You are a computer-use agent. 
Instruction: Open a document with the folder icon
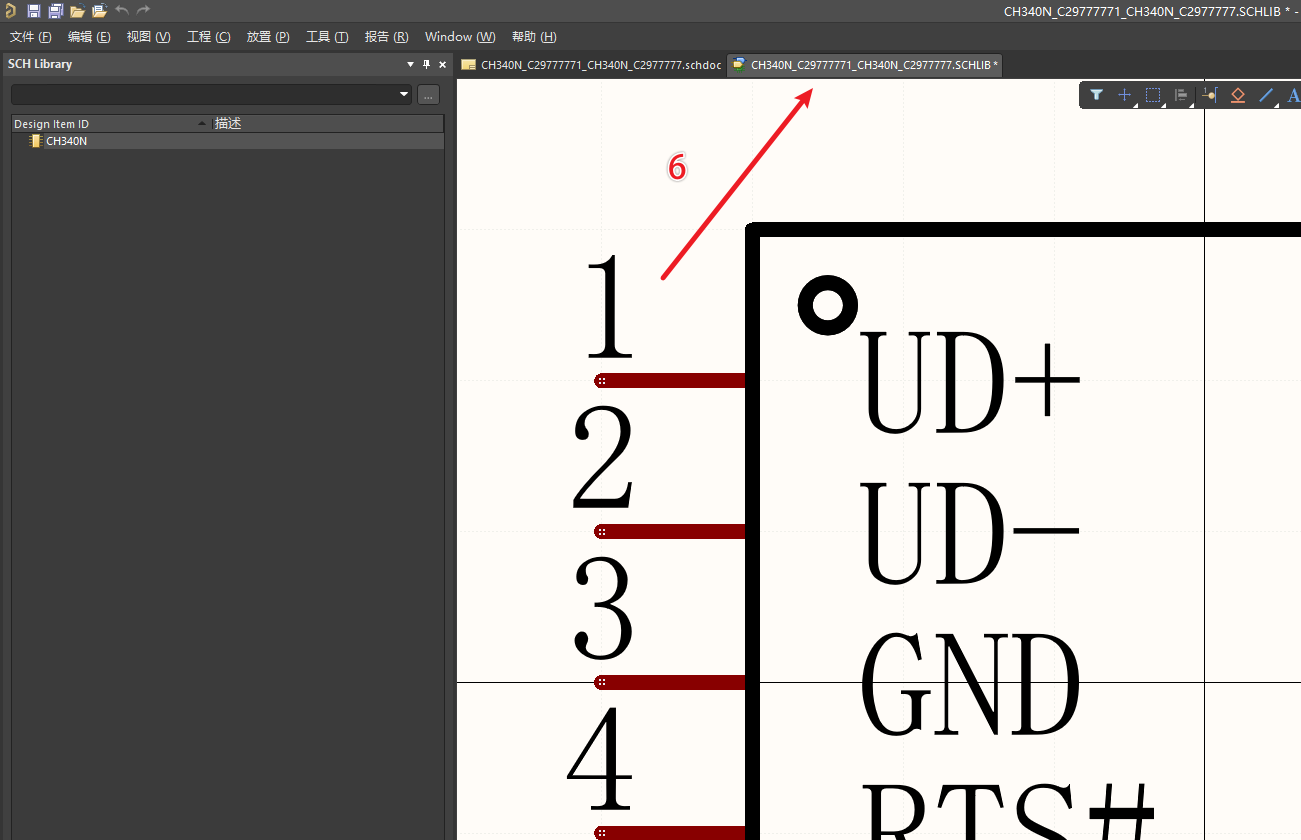[77, 11]
